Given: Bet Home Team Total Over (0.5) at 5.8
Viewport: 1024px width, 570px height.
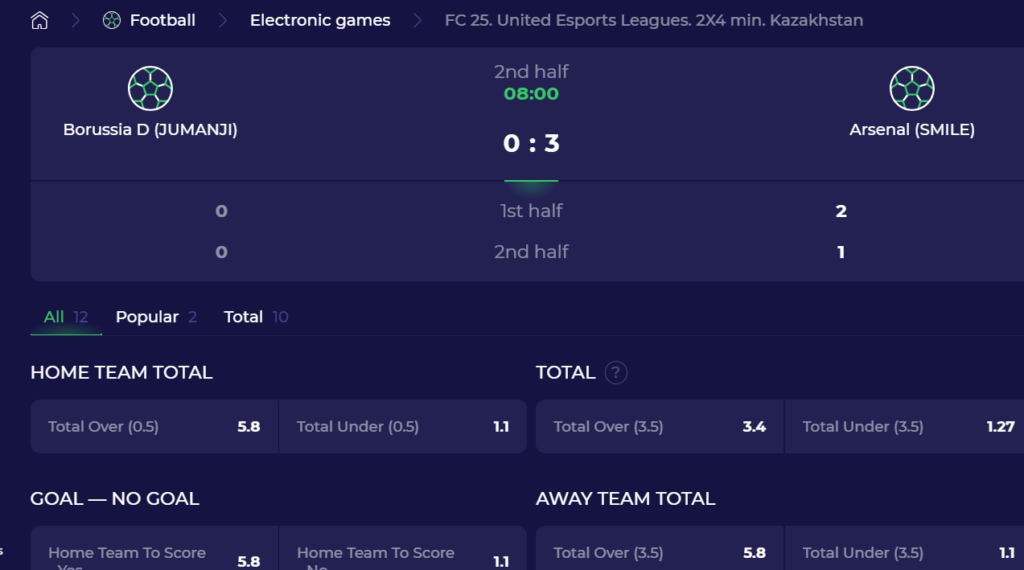Looking at the screenshot, I should tap(154, 426).
